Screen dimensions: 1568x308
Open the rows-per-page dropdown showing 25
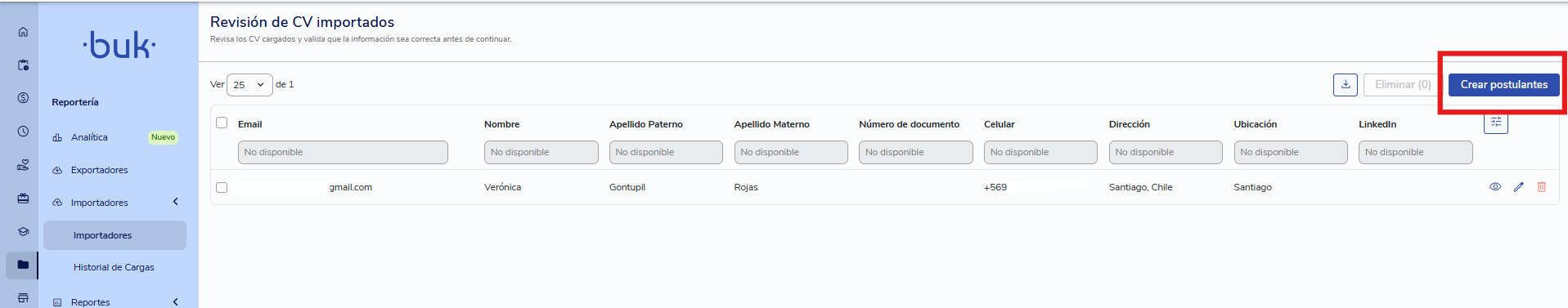pyautogui.click(x=249, y=84)
